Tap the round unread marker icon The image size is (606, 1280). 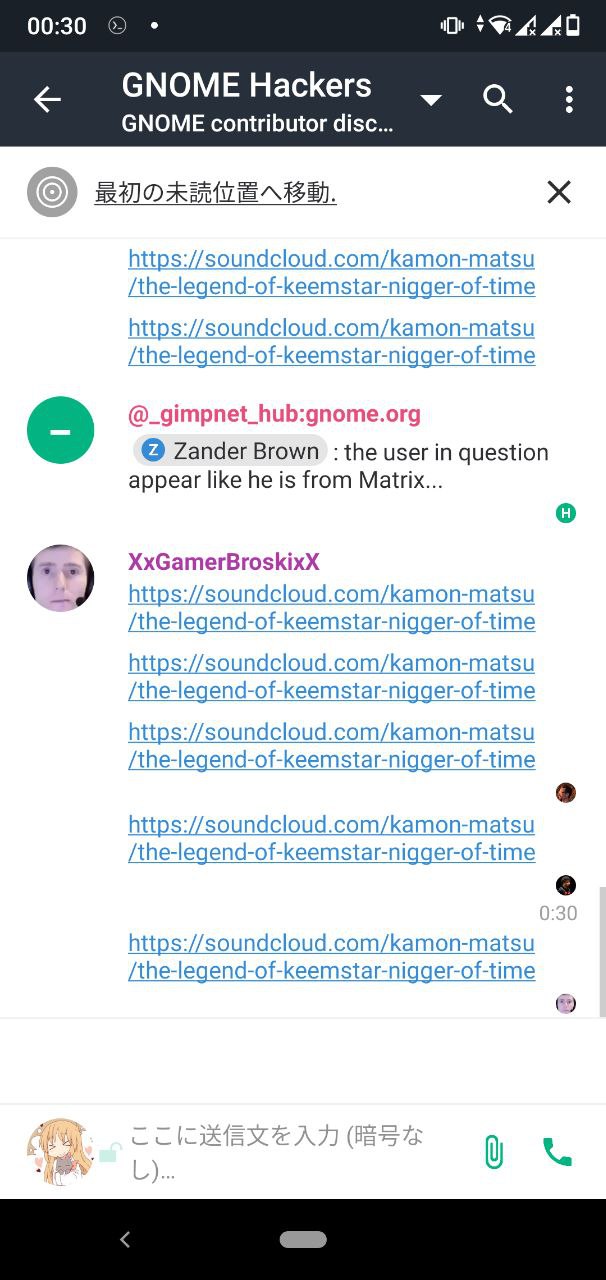coord(52,192)
